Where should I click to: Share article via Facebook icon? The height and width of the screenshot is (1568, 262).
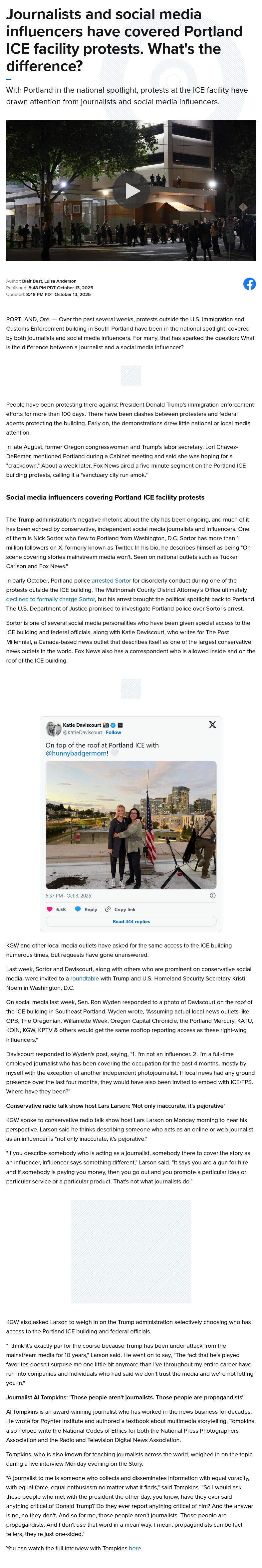[x=249, y=284]
